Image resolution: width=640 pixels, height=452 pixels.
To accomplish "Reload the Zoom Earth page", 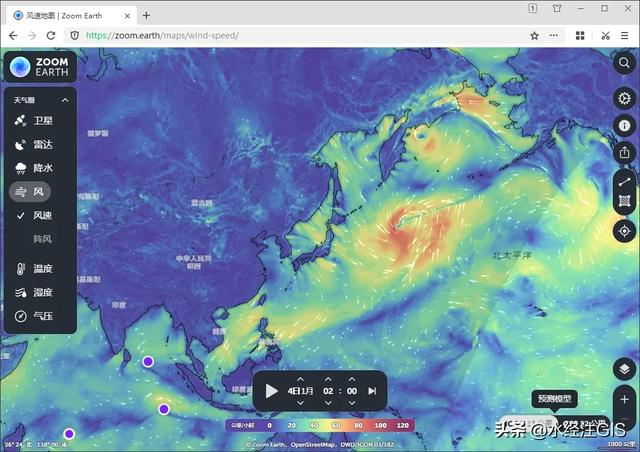I will [51, 36].
